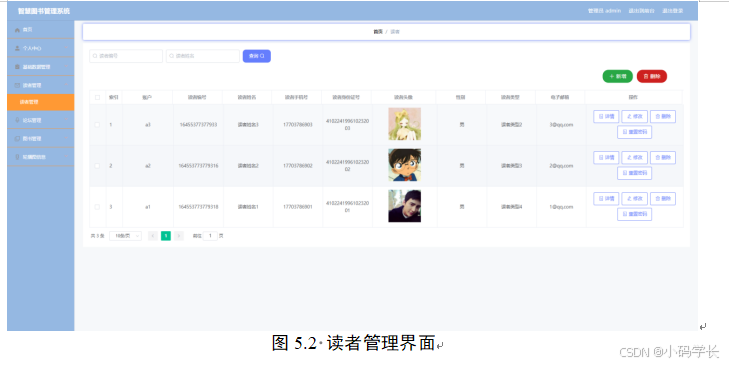Viewport: 730px width, 365px height.
Task: Click 修改 edit for account a3
Action: click(x=635, y=117)
